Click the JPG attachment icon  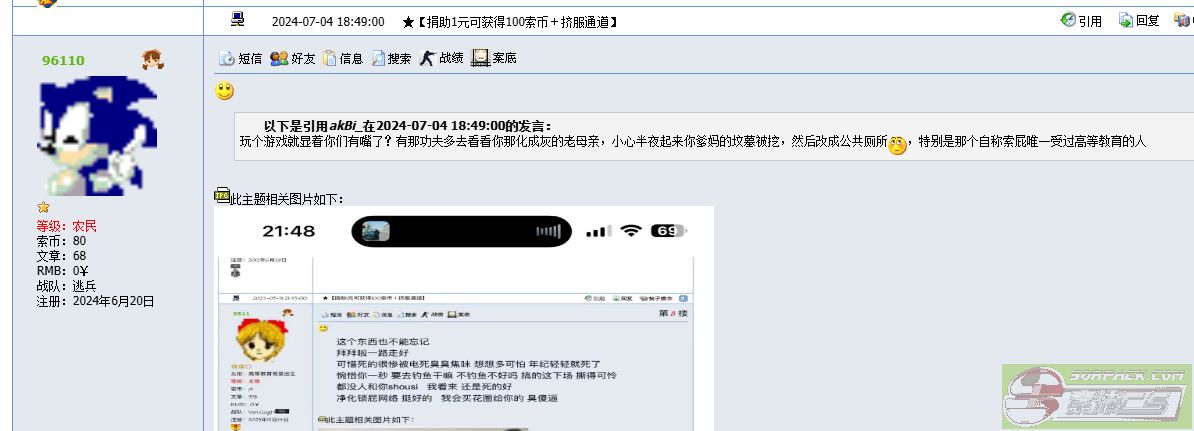point(222,196)
